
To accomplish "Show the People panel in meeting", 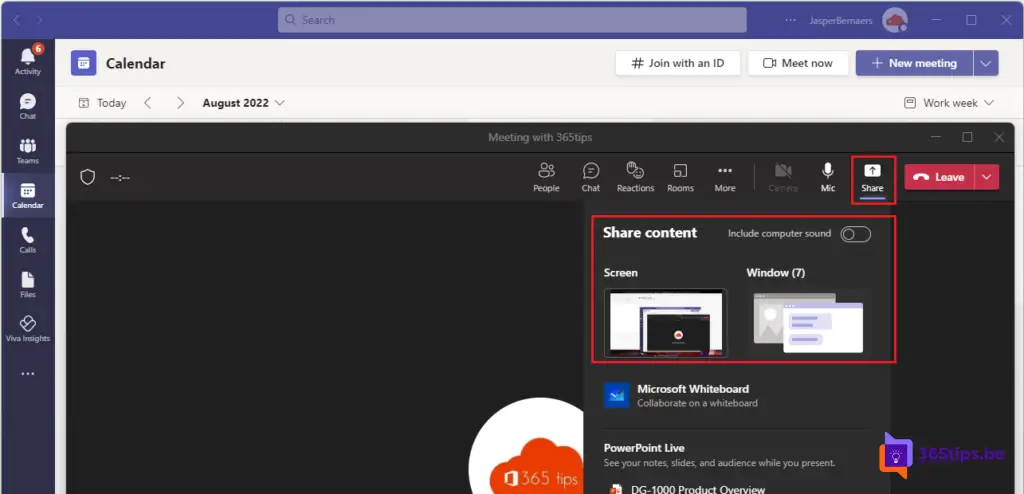I will click(x=546, y=177).
